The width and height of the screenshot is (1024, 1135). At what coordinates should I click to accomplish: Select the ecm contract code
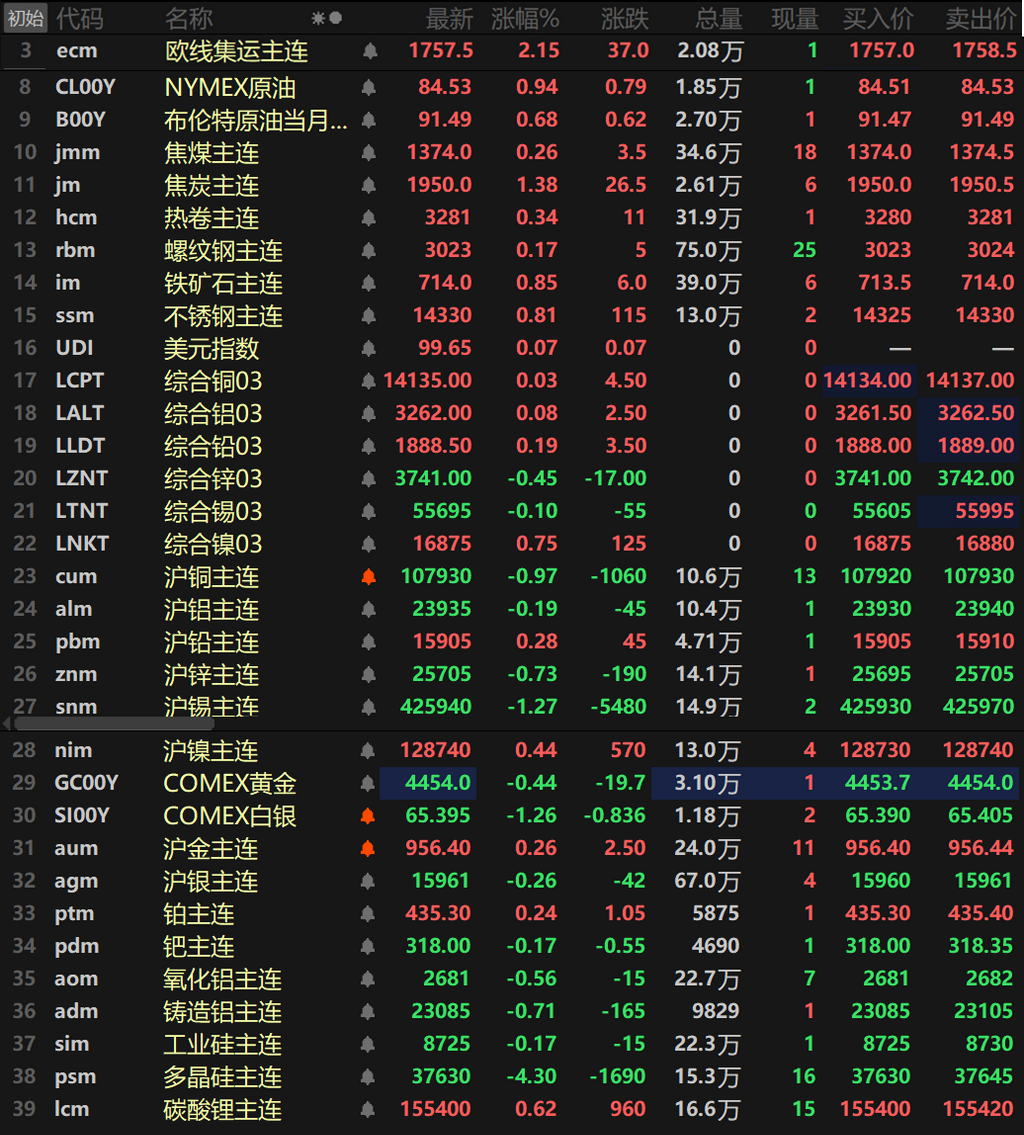coord(77,51)
